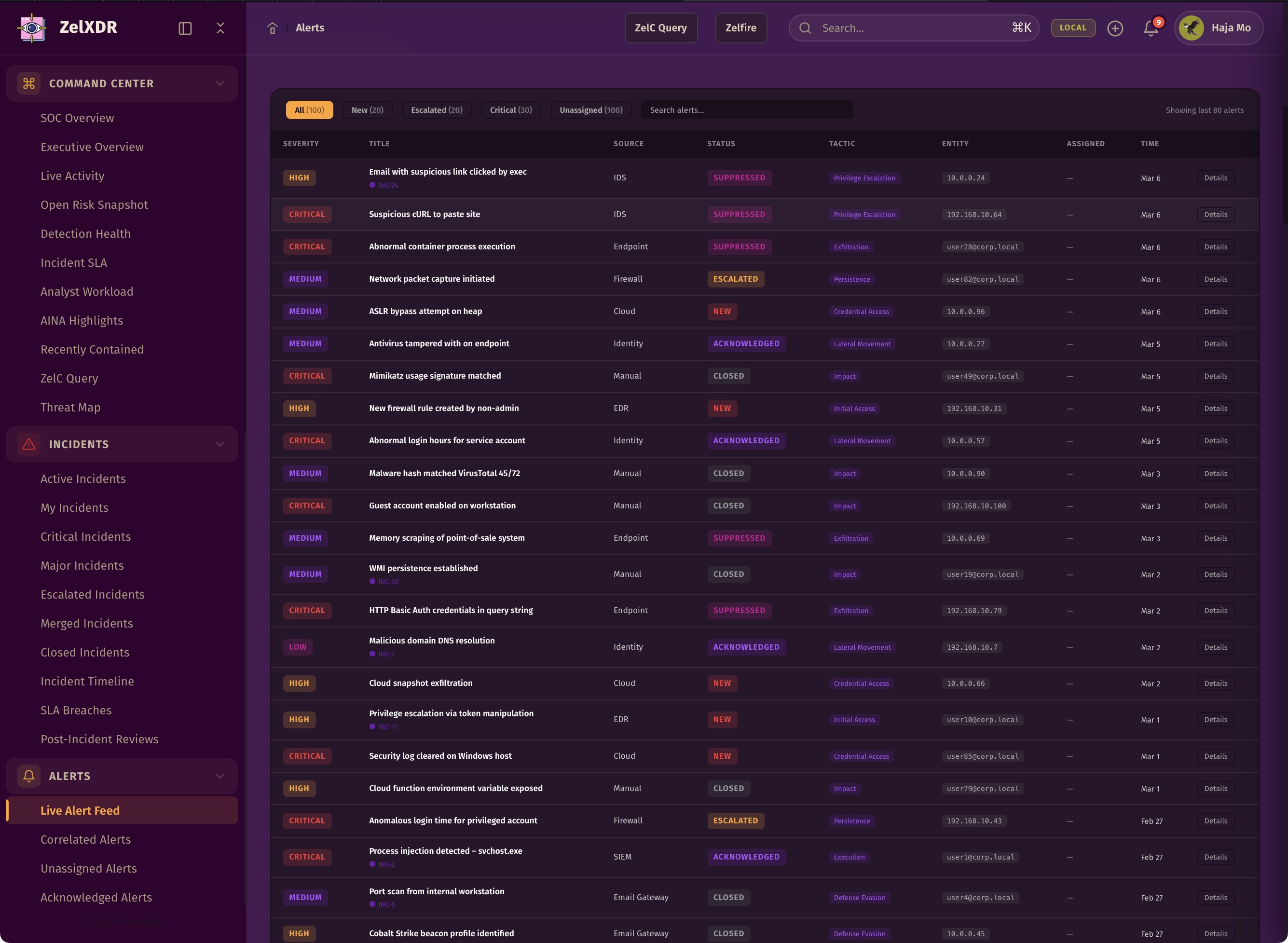Toggle the LOCAL environment badge

pos(1073,27)
